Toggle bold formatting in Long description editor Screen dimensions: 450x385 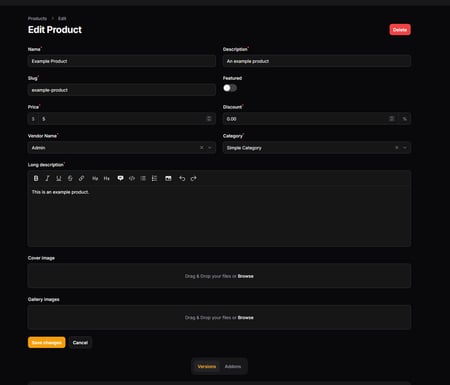coord(36,178)
